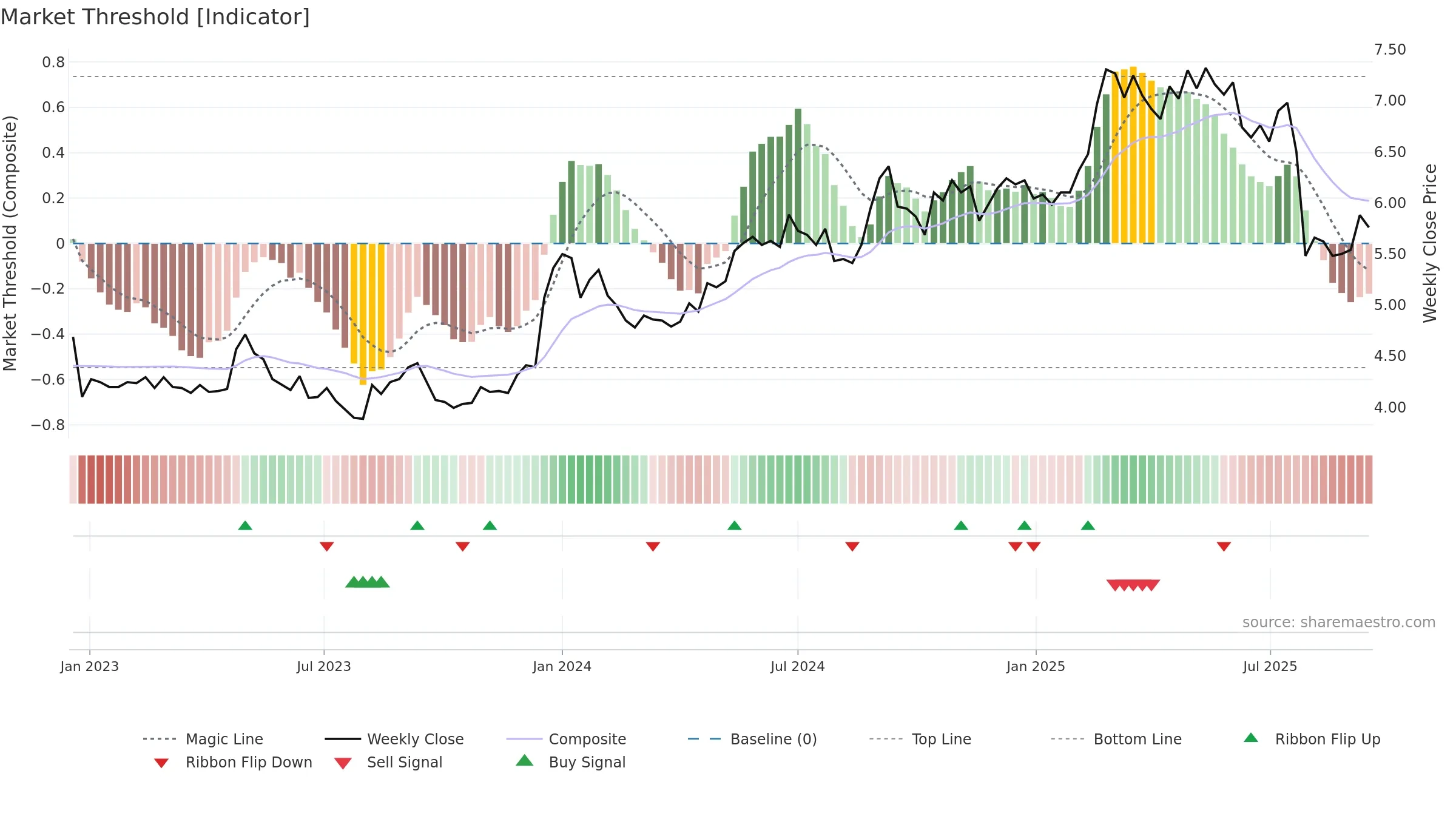Click the −0.8 left axis tick label
This screenshot has width=1456, height=819.
48,425
